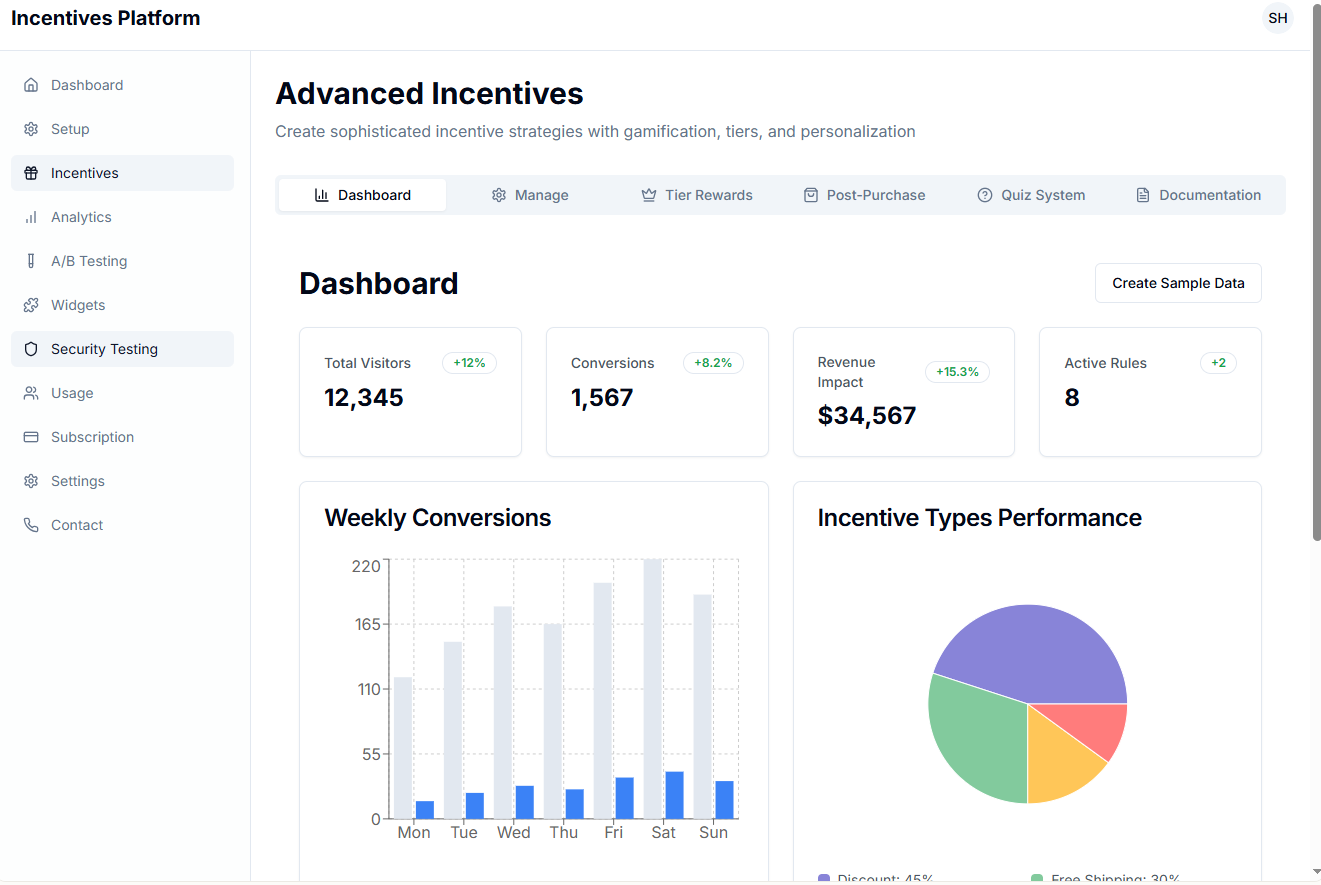This screenshot has height=885, width=1321.
Task: Select the Usage users icon
Action: coord(31,392)
